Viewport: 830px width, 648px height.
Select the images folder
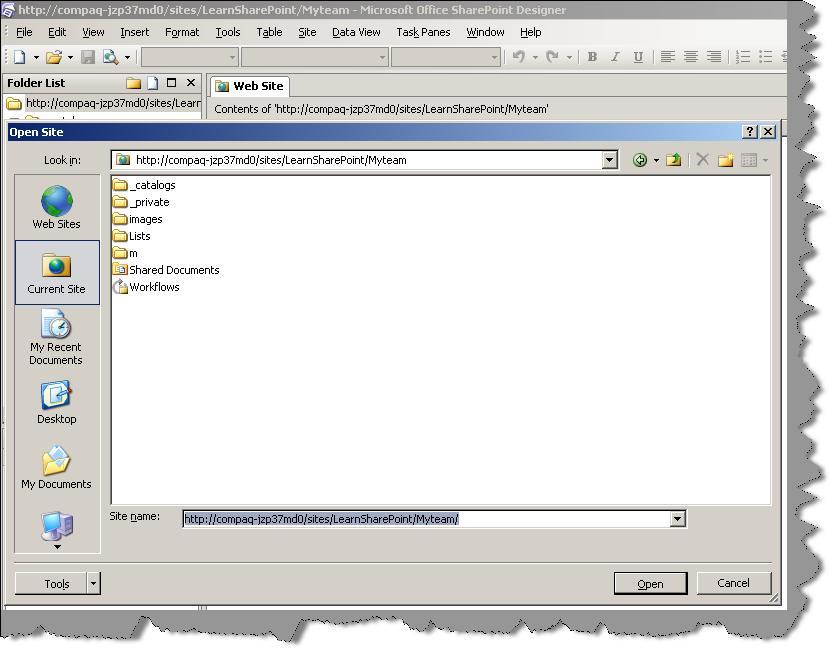click(x=138, y=219)
